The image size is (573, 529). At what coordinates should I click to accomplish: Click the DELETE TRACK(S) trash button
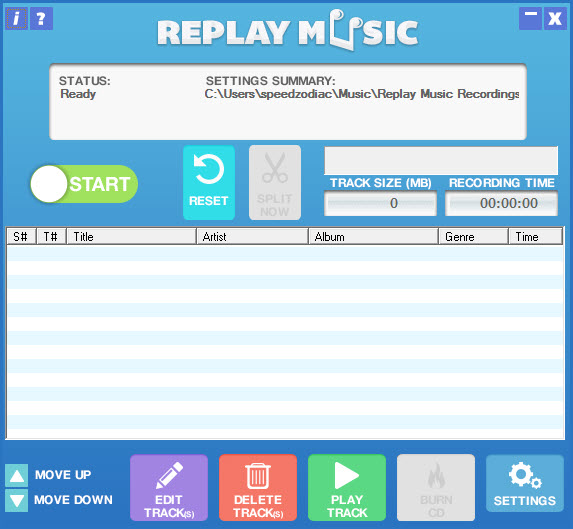258,488
